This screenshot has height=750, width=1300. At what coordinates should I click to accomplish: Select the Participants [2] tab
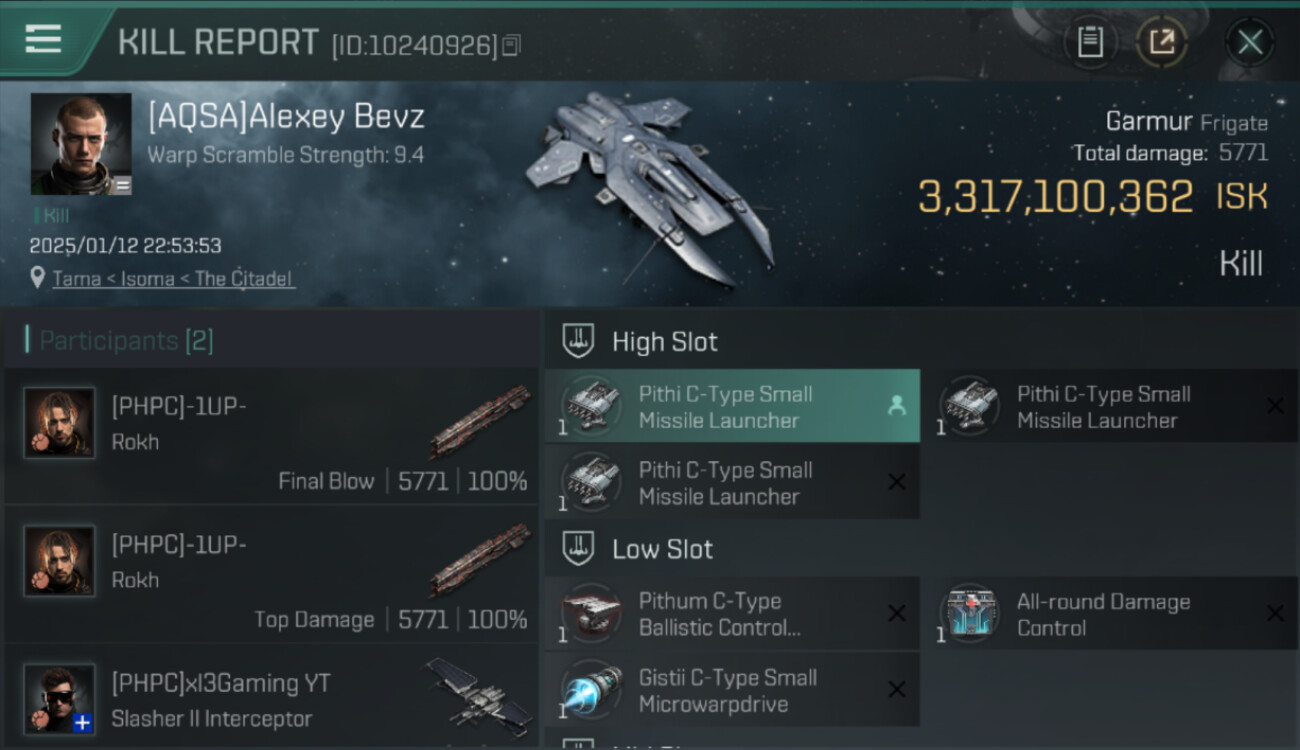120,341
